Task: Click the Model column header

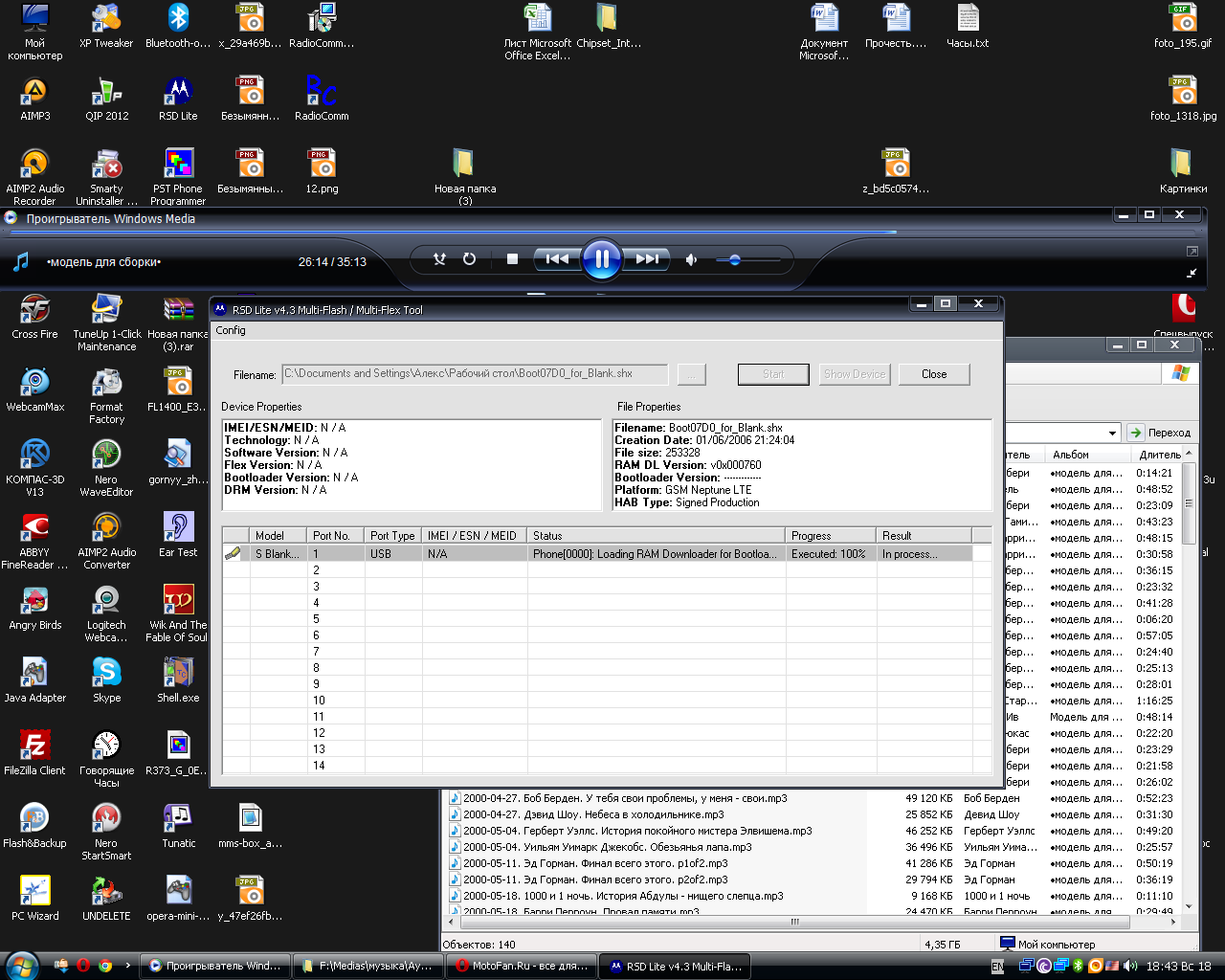Action: tap(278, 536)
